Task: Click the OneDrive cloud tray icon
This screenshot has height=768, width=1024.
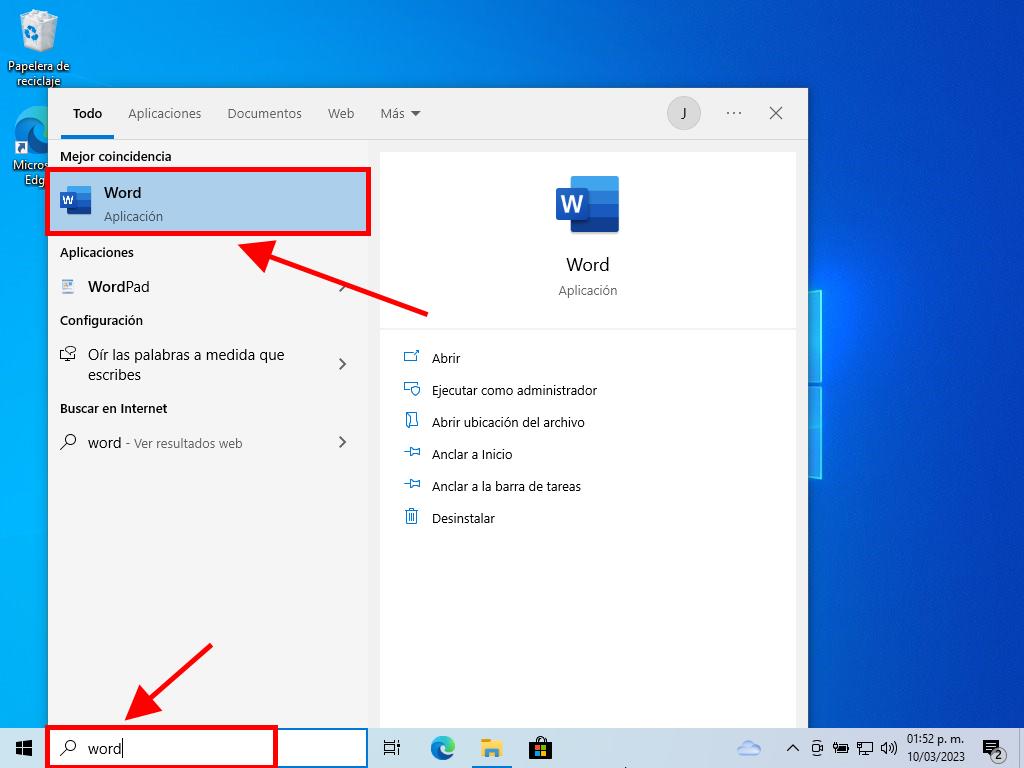Action: click(748, 748)
